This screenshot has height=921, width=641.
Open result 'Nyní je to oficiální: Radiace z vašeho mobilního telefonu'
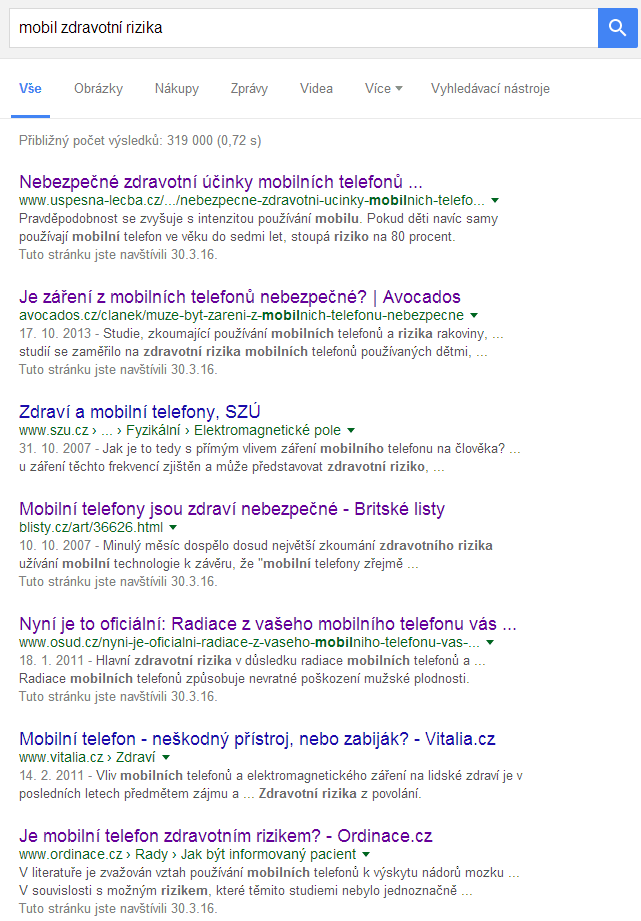pos(267,624)
